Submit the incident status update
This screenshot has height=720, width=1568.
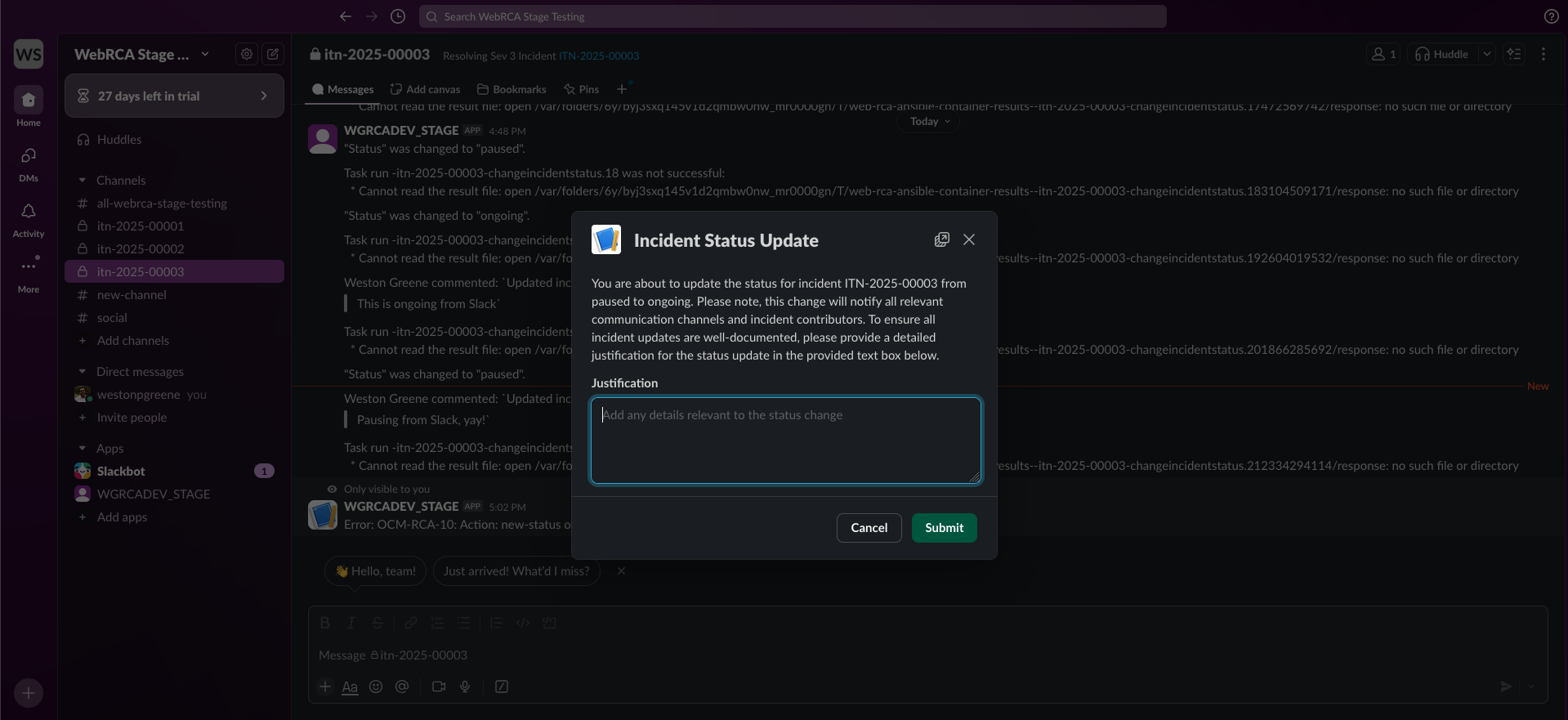945,528
